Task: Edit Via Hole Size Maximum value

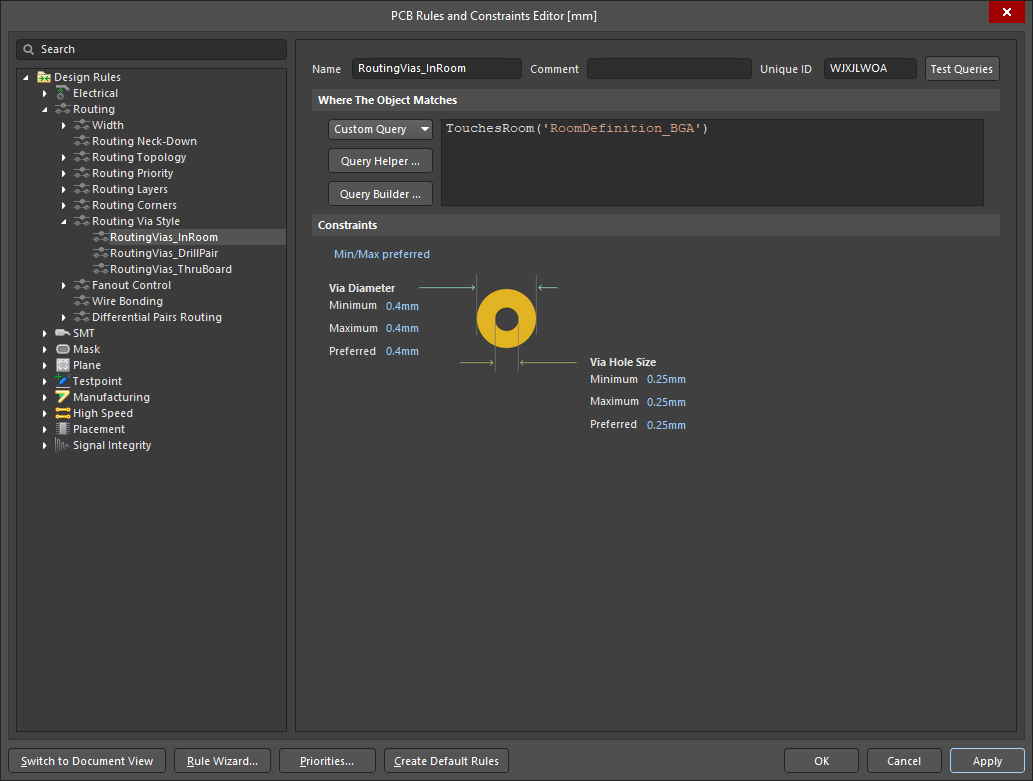Action: point(666,402)
